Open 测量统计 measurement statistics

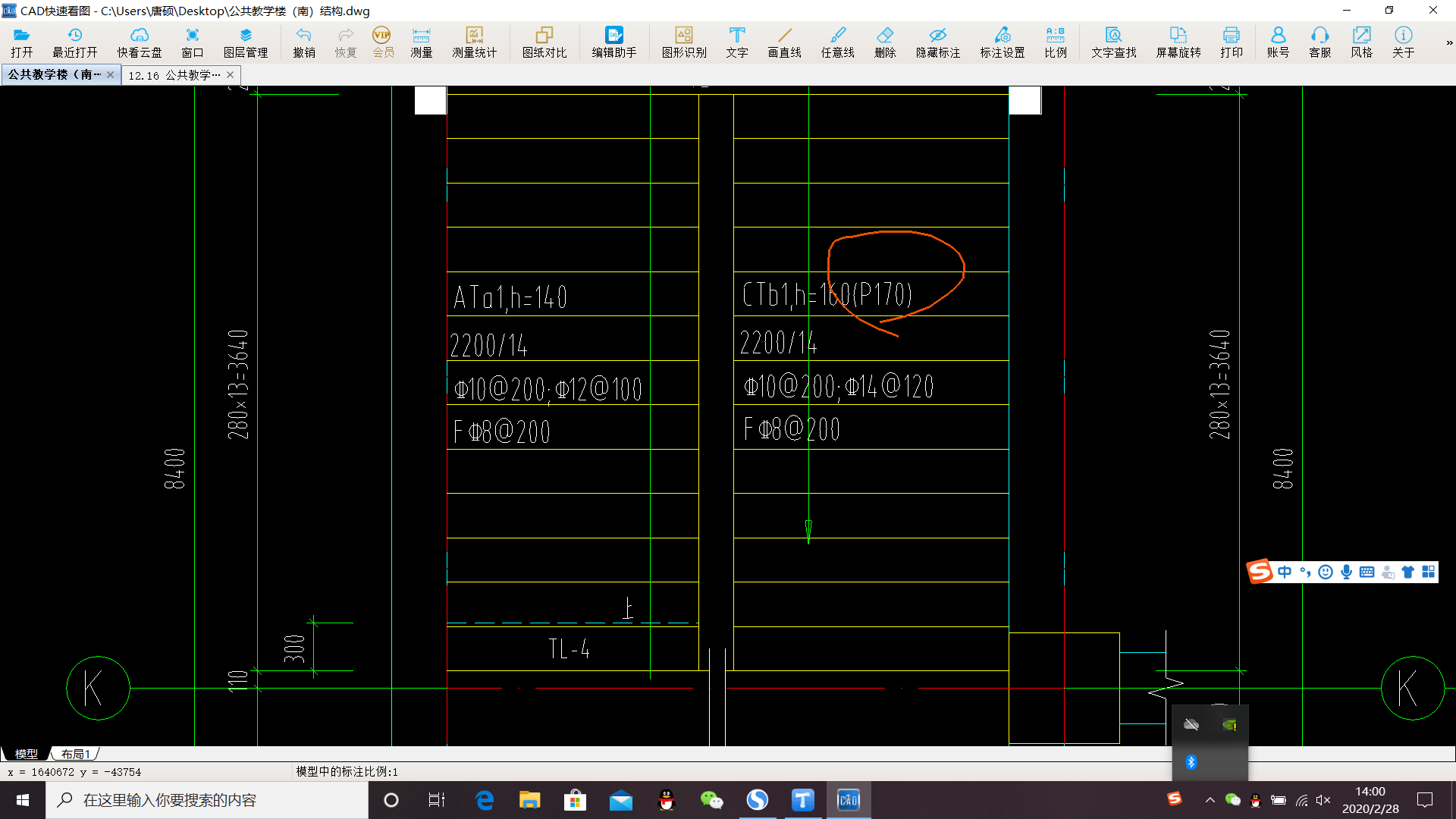click(475, 42)
